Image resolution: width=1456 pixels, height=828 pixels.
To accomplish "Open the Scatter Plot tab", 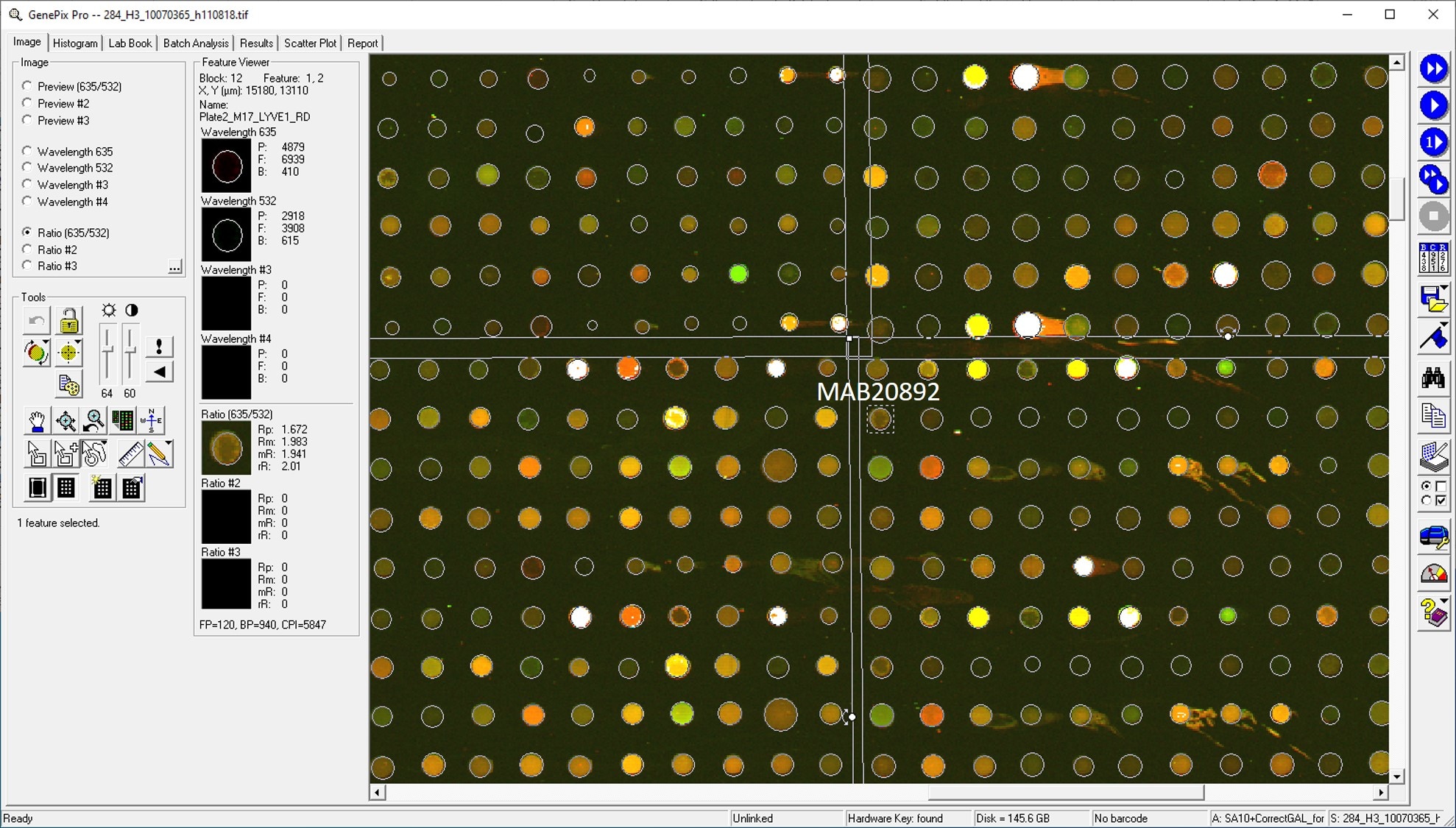I will click(310, 43).
